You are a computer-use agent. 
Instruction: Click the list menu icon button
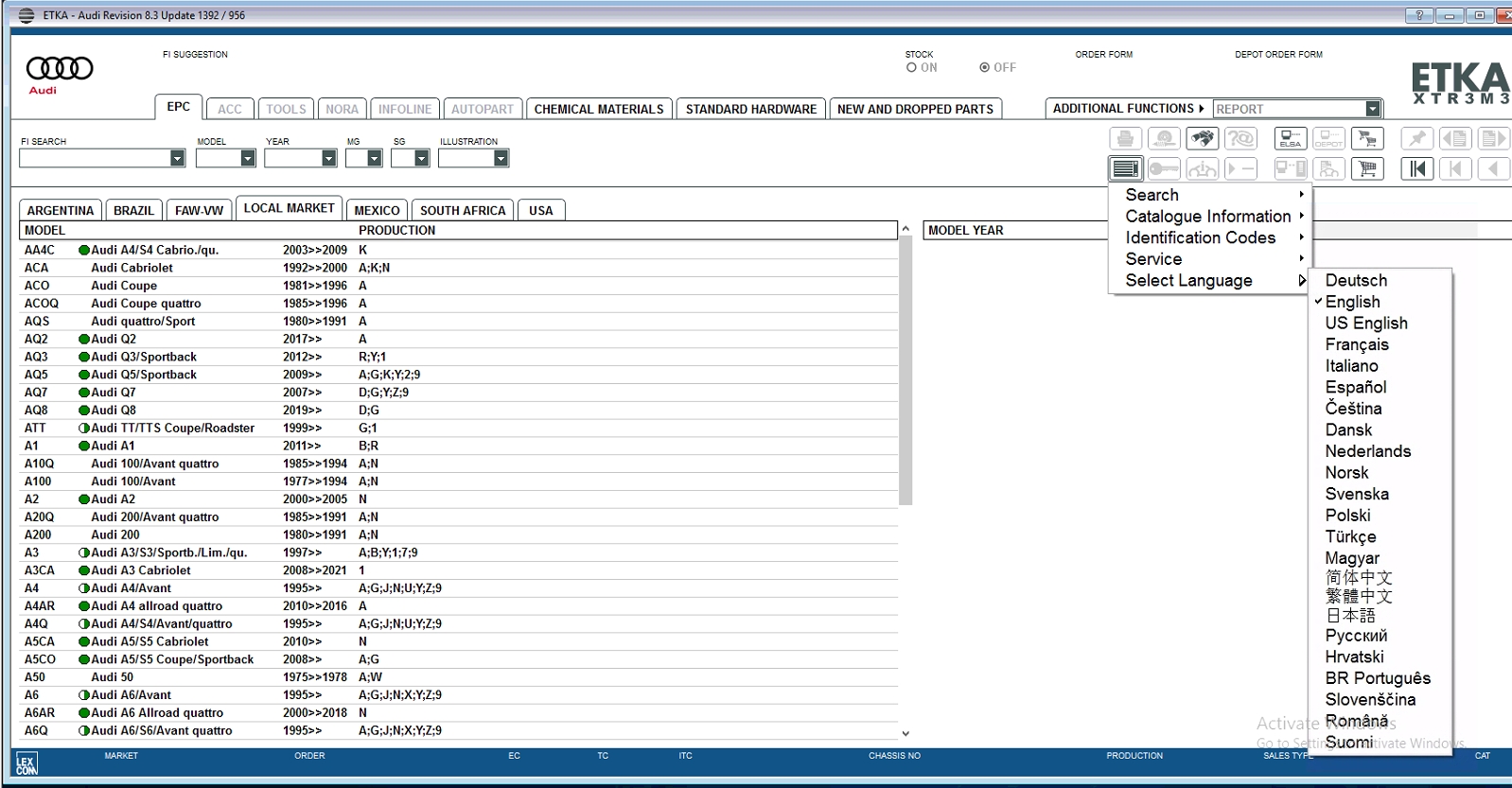coord(1125,169)
